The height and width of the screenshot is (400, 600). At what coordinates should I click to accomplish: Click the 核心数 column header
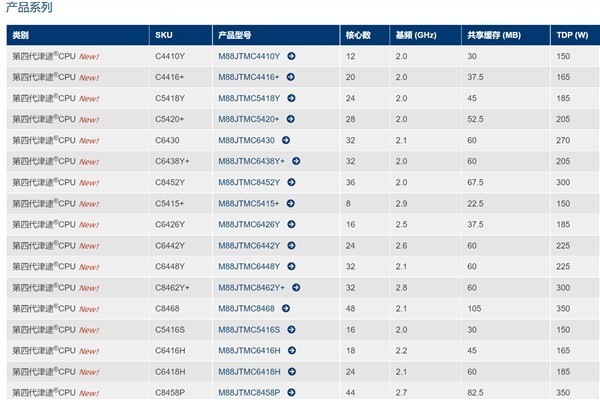point(358,35)
